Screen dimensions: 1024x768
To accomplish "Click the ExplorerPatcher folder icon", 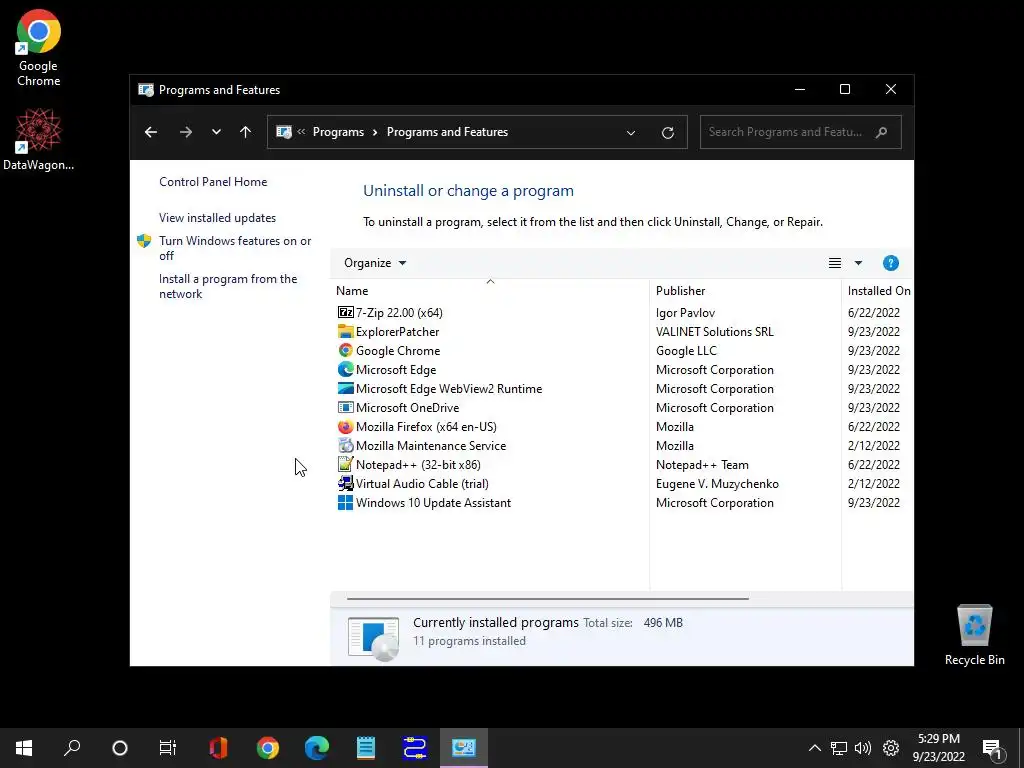I will [x=345, y=332].
